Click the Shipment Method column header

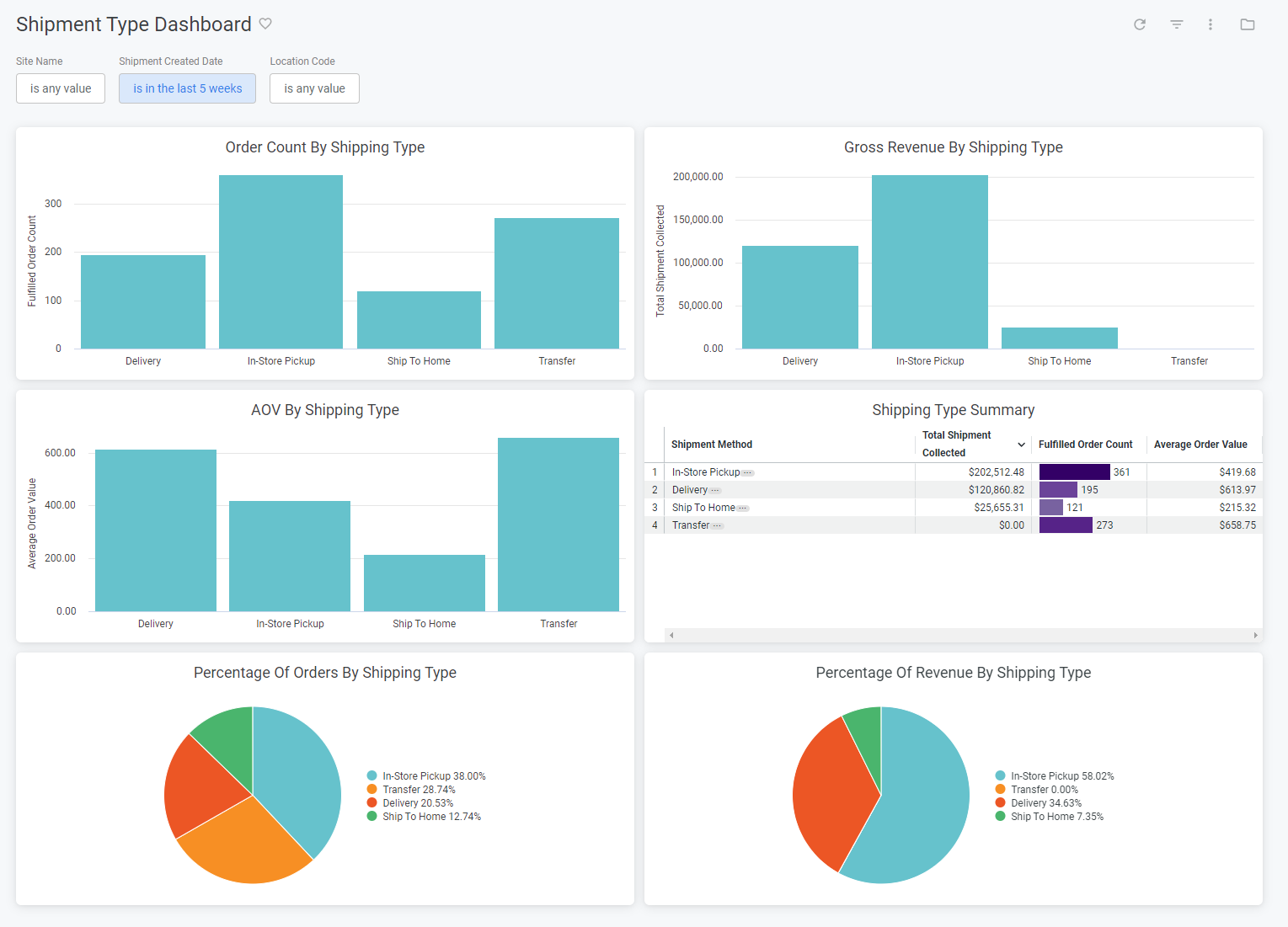coord(712,445)
